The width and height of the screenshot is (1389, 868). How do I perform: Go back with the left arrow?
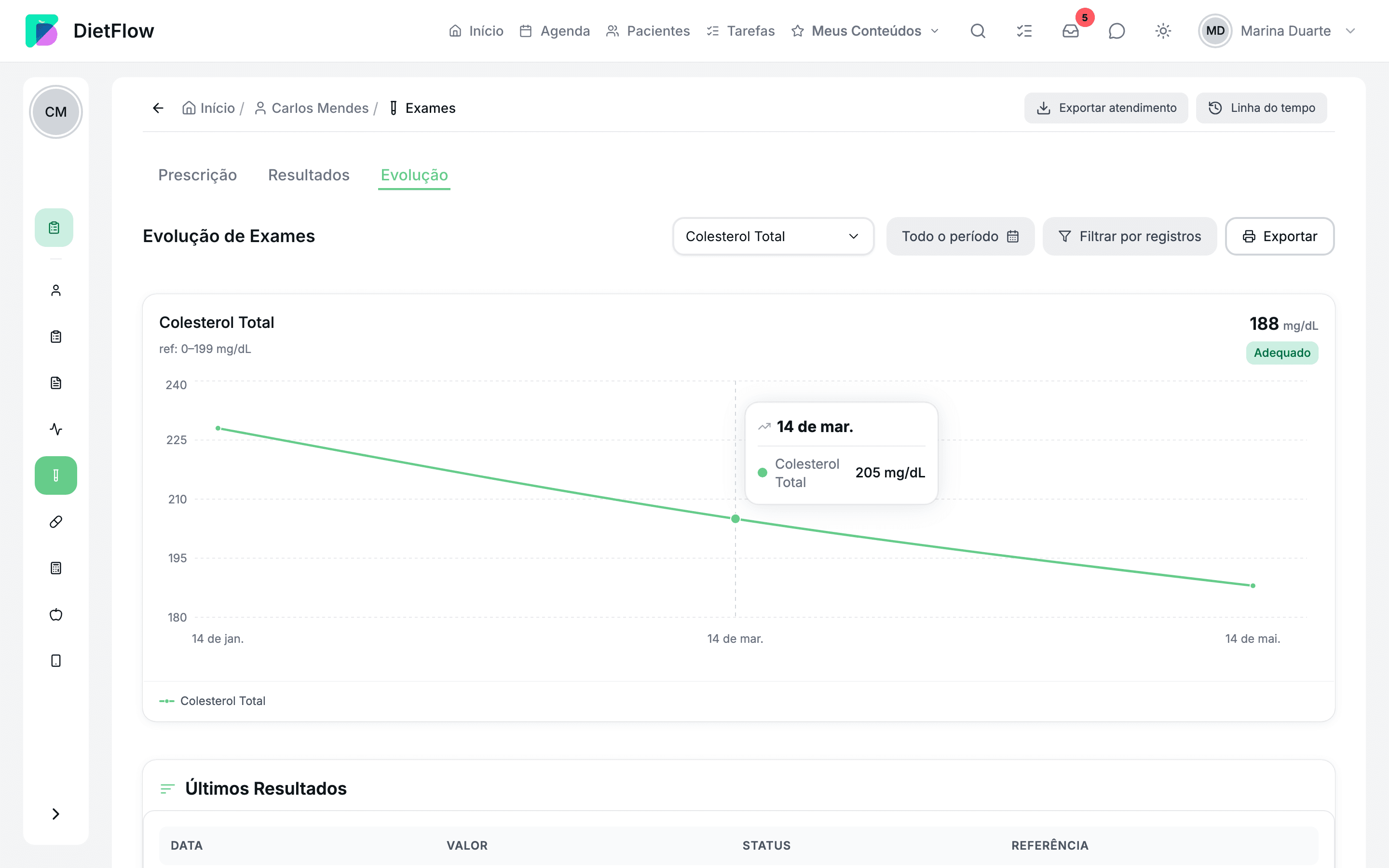pyautogui.click(x=158, y=108)
